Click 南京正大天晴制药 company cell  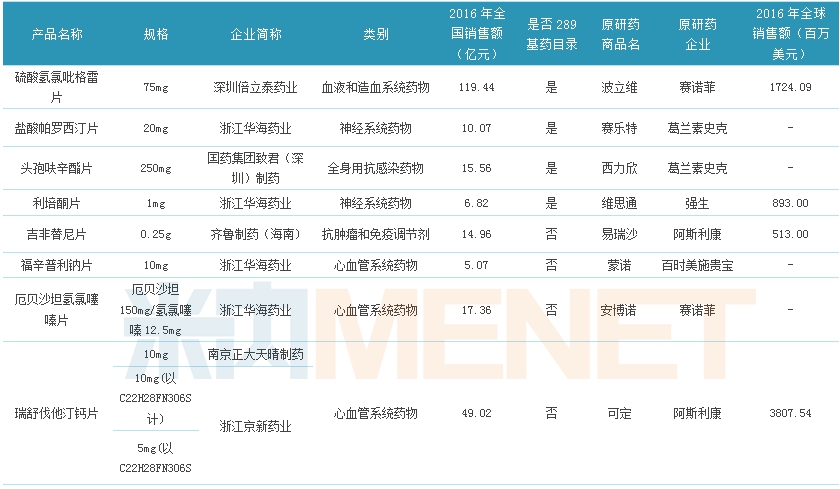click(x=256, y=355)
